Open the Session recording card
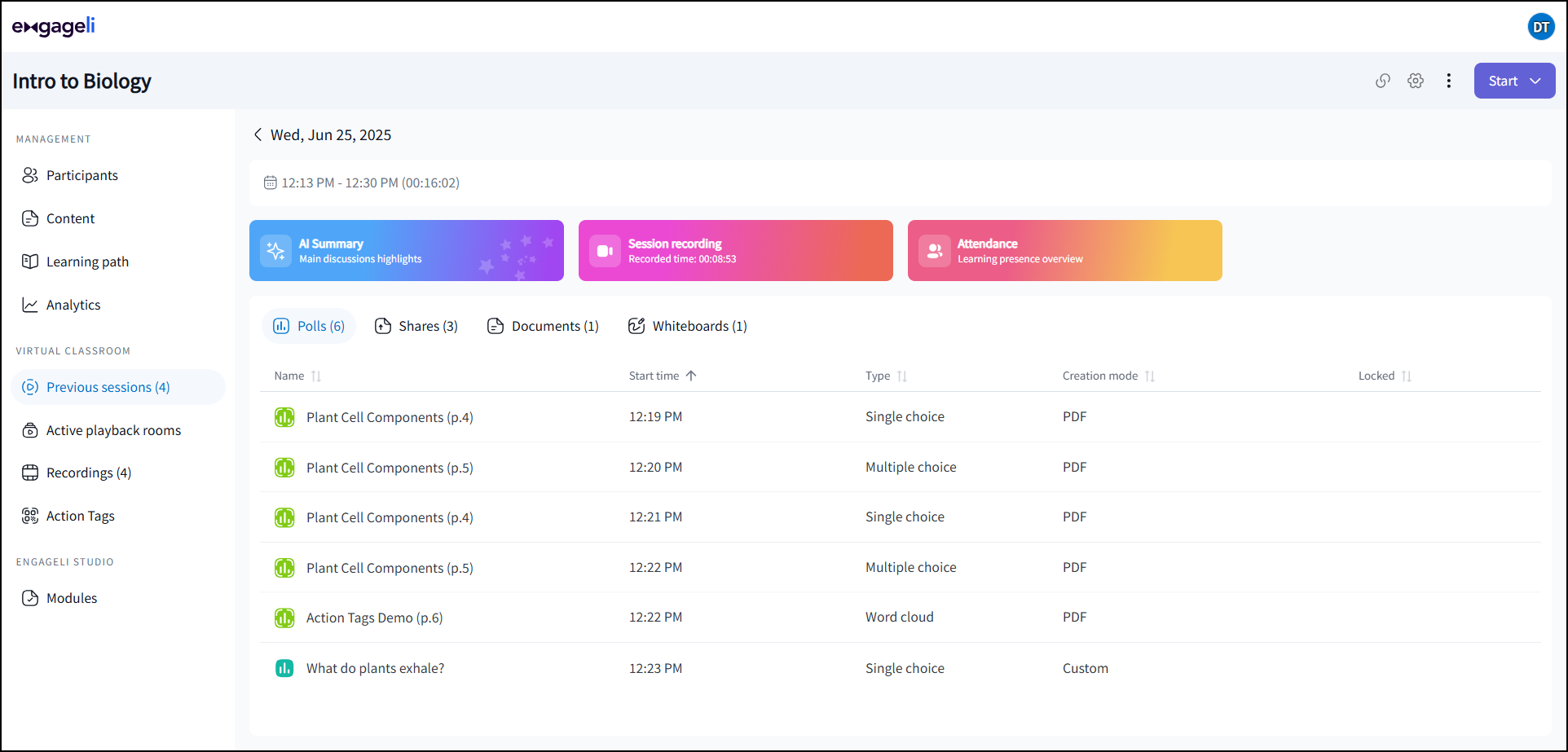This screenshot has width=1568, height=752. 735,250
